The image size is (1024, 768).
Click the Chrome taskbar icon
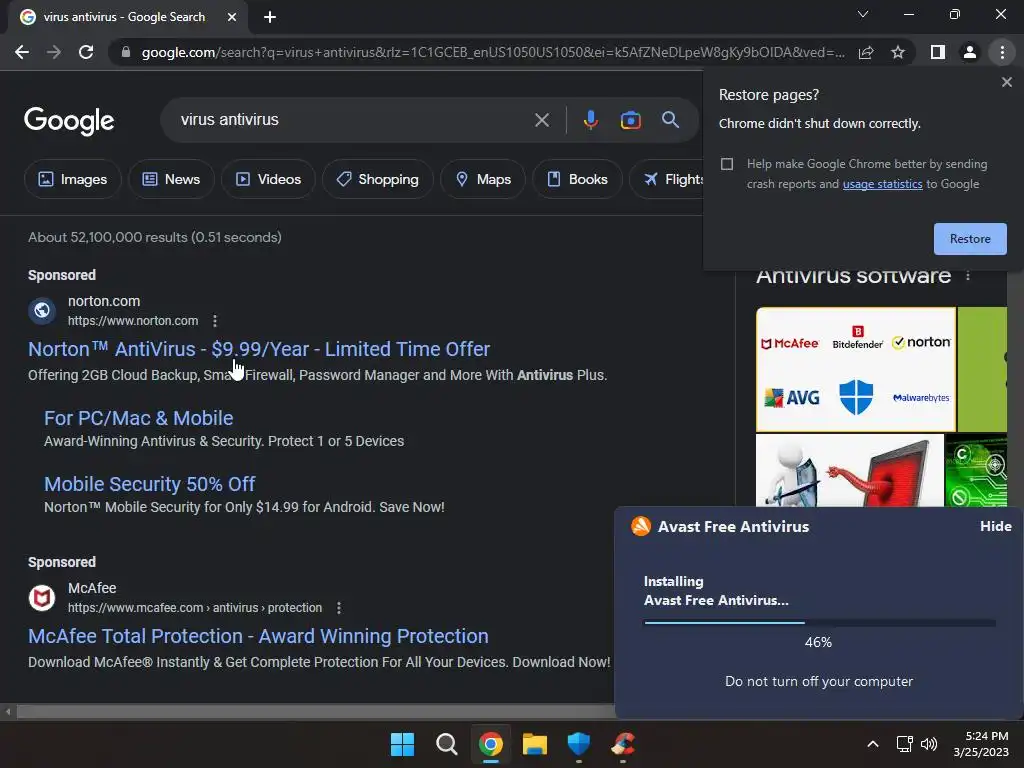pyautogui.click(x=490, y=744)
